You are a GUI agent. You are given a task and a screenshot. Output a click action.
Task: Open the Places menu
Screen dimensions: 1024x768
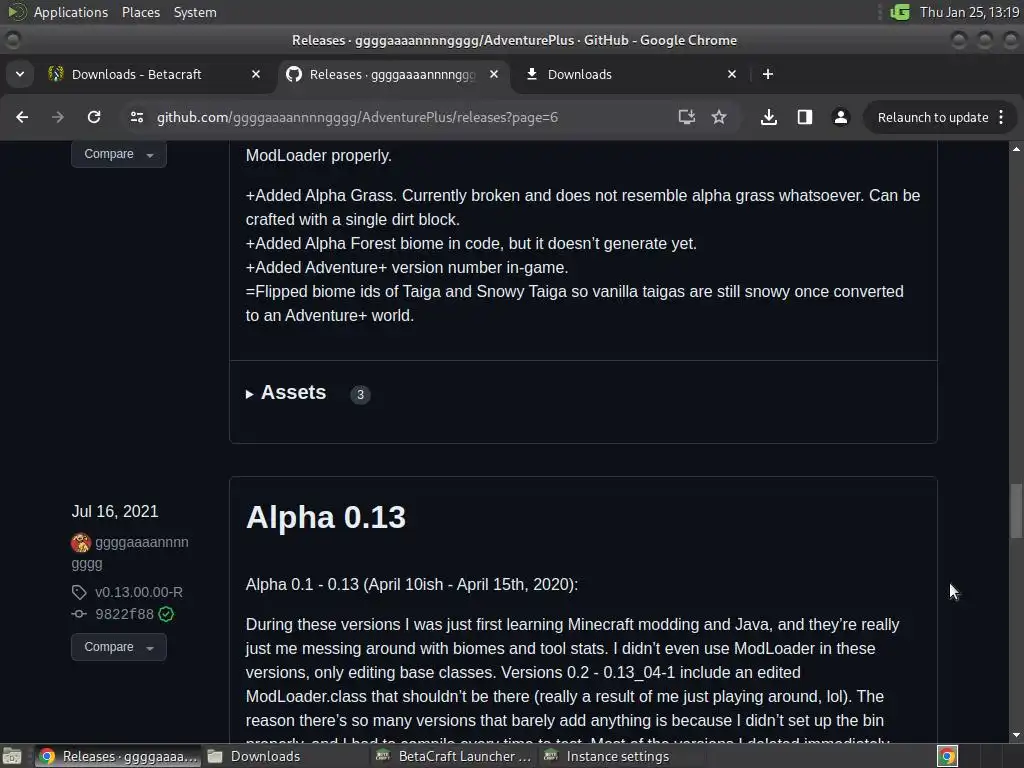[140, 12]
